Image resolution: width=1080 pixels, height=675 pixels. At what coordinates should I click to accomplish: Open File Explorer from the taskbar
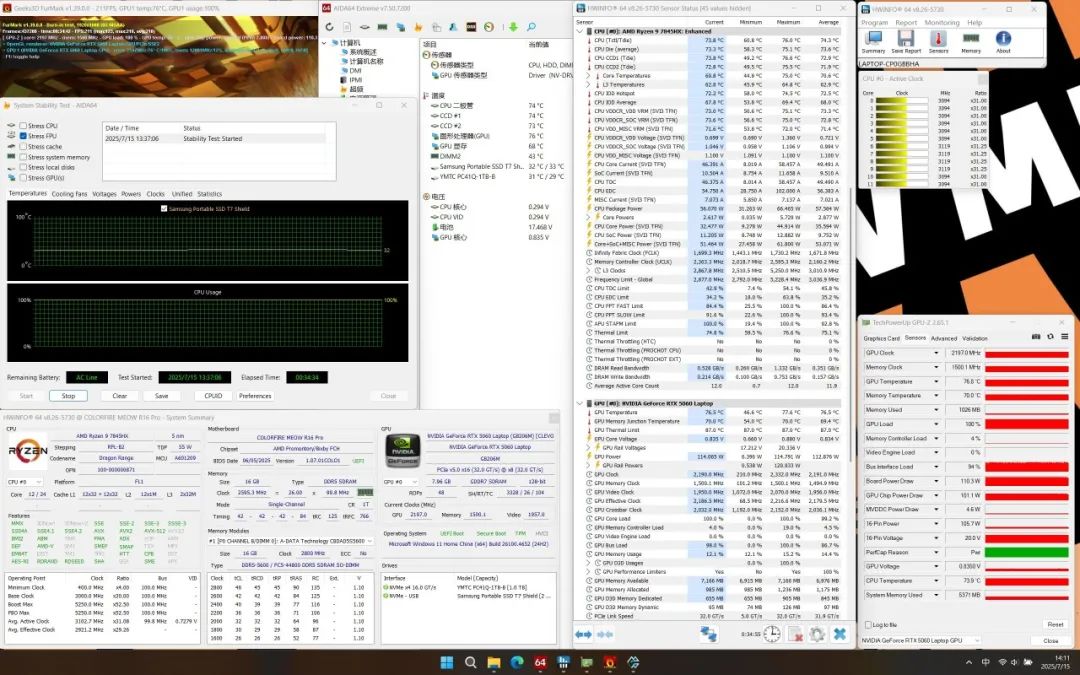[494, 663]
